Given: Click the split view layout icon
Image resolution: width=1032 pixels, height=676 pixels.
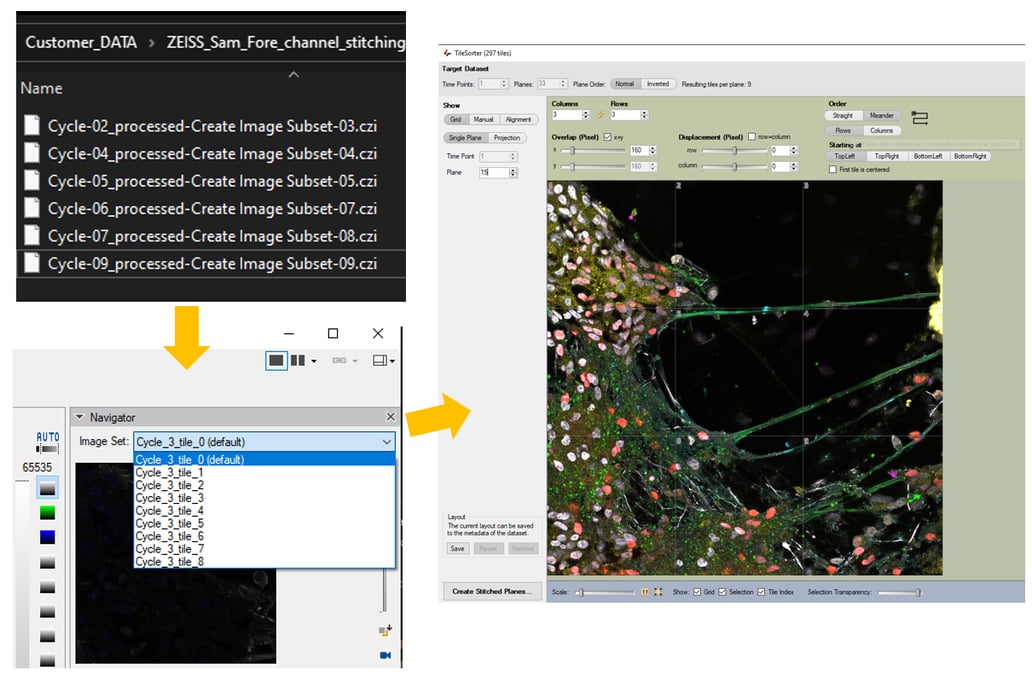Looking at the screenshot, I should pyautogui.click(x=298, y=360).
